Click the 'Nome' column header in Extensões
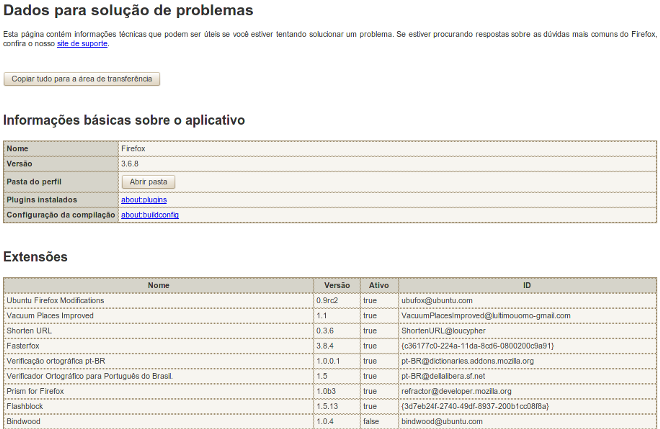660x429 pixels. click(x=159, y=285)
